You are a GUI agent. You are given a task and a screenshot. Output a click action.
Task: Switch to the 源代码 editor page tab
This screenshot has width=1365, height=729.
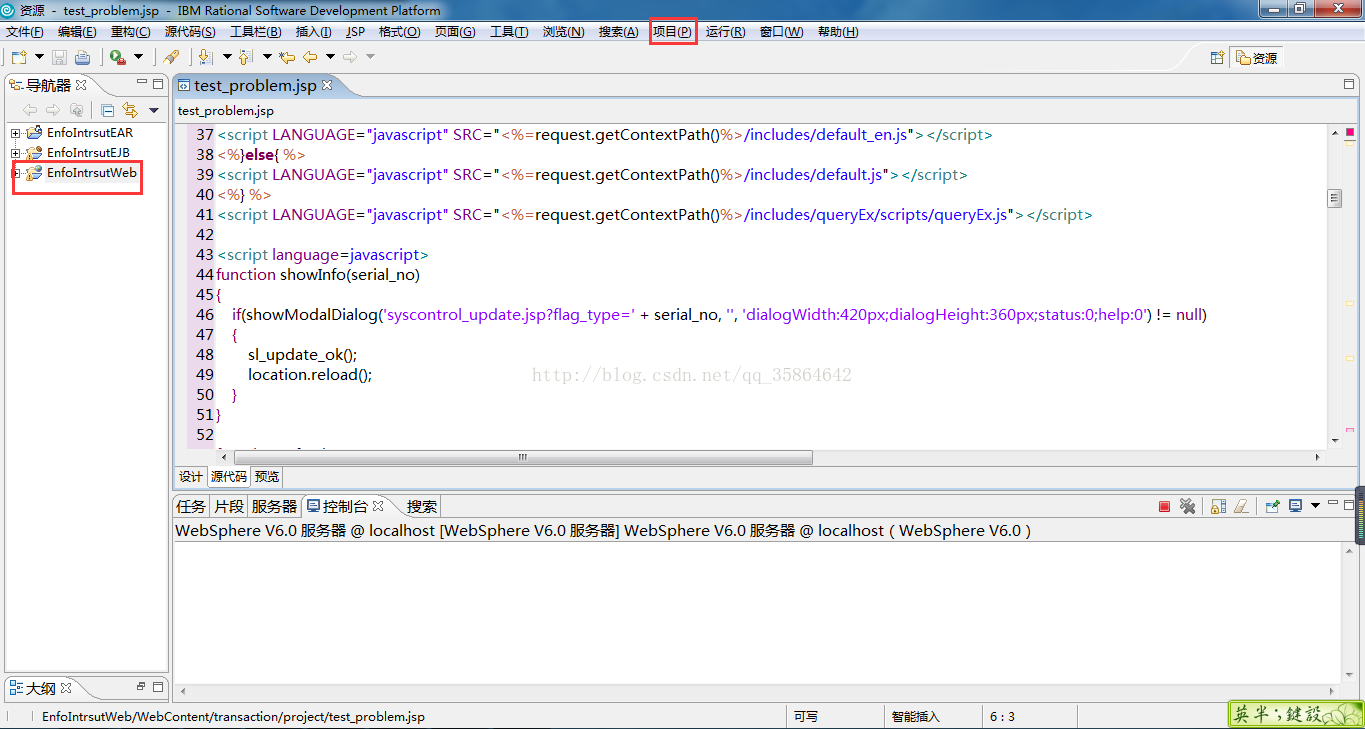tap(228, 477)
